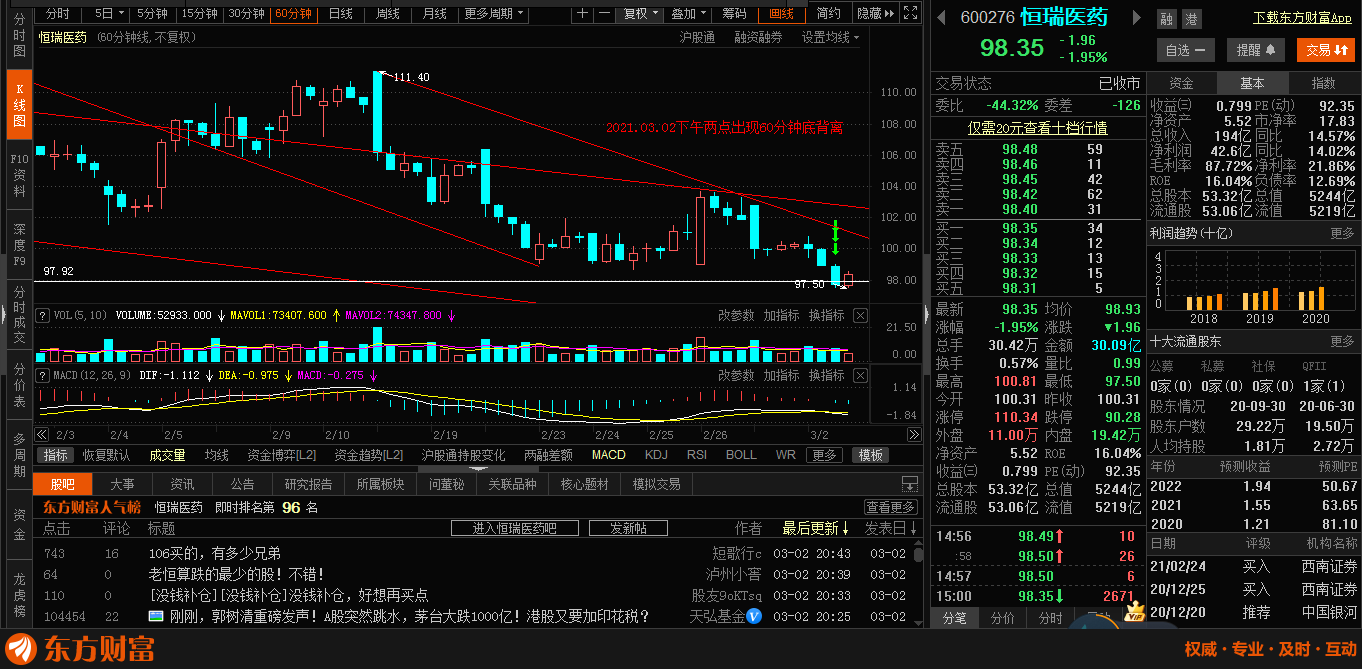Toggle 简约 simple view
The height and width of the screenshot is (669, 1362).
(x=828, y=13)
